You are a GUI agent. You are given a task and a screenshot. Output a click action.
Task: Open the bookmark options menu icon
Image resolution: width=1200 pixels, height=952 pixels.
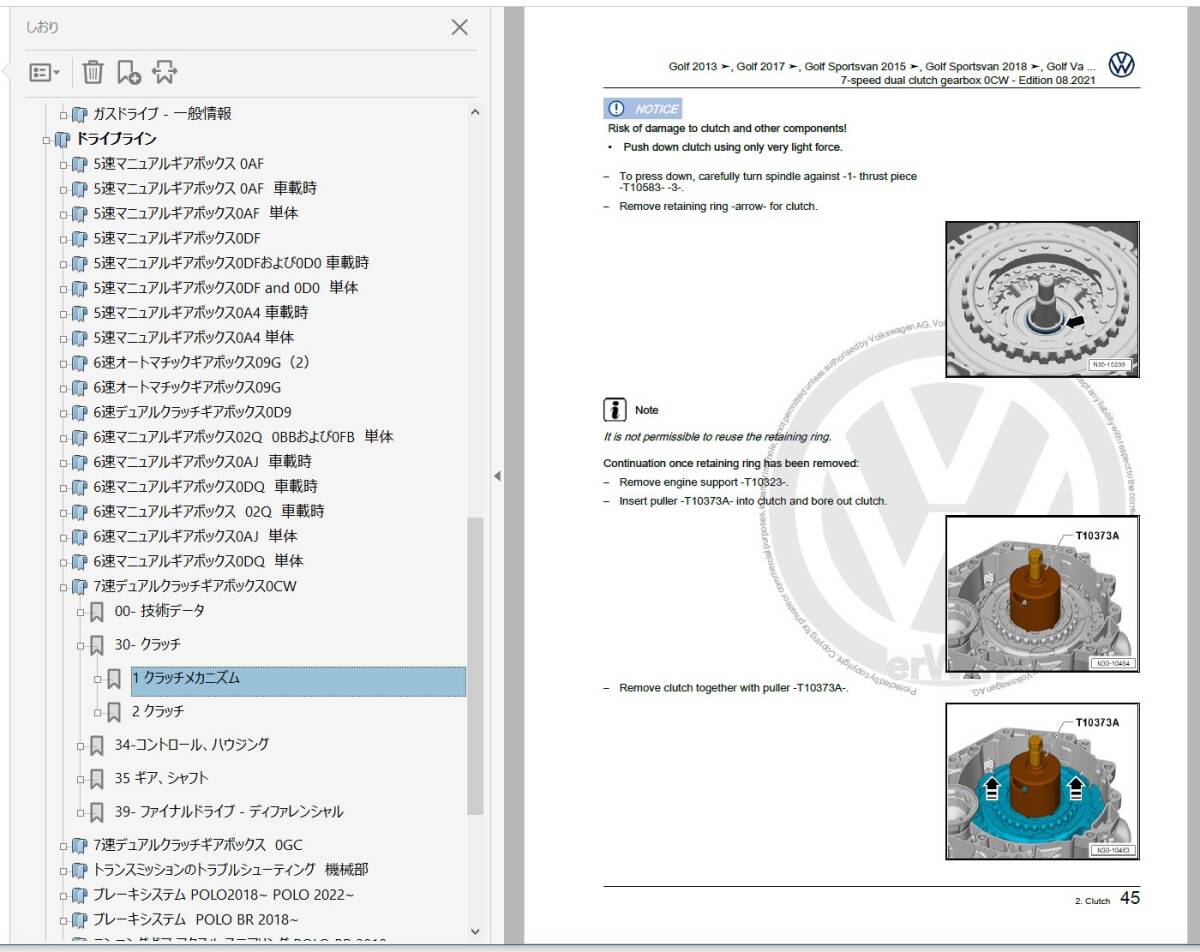pos(44,72)
